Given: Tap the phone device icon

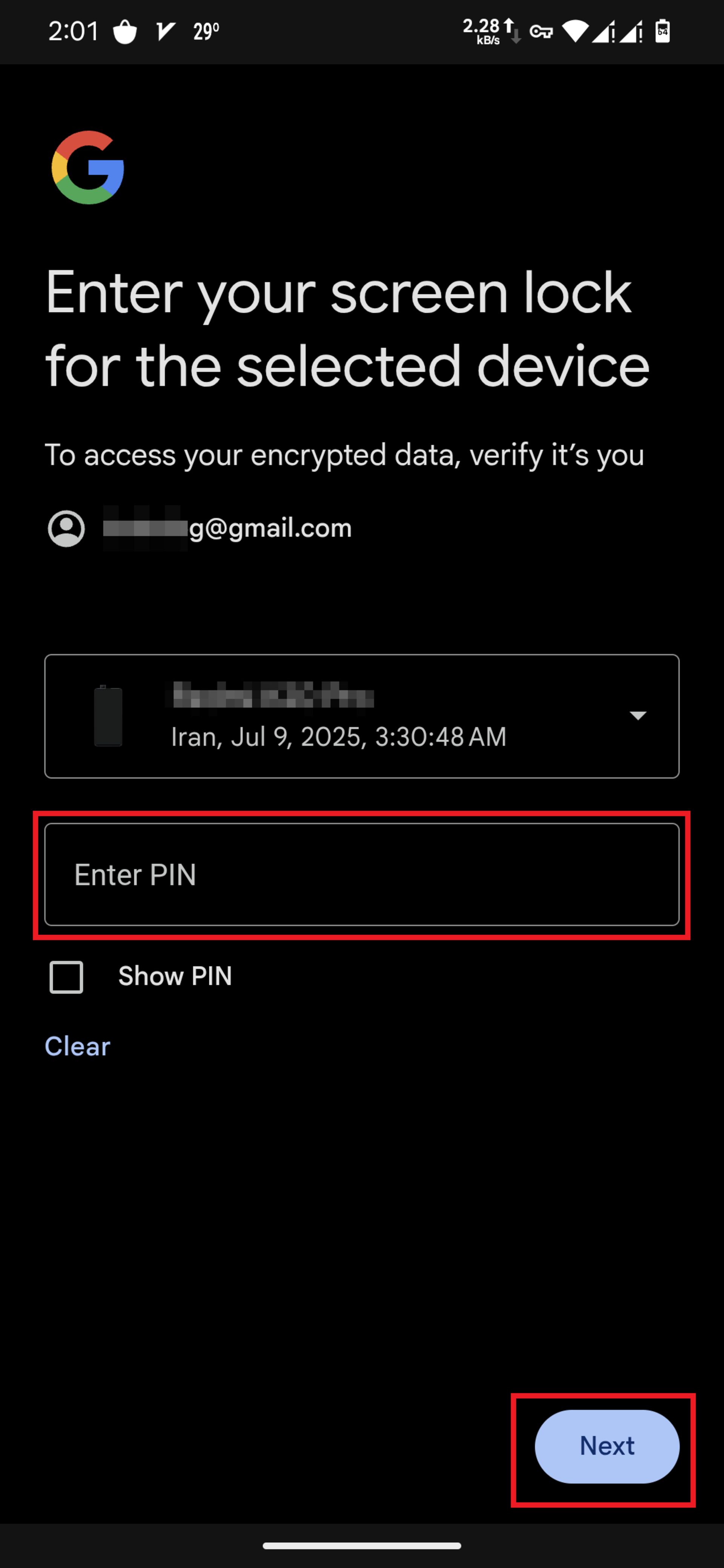Looking at the screenshot, I should [x=108, y=716].
